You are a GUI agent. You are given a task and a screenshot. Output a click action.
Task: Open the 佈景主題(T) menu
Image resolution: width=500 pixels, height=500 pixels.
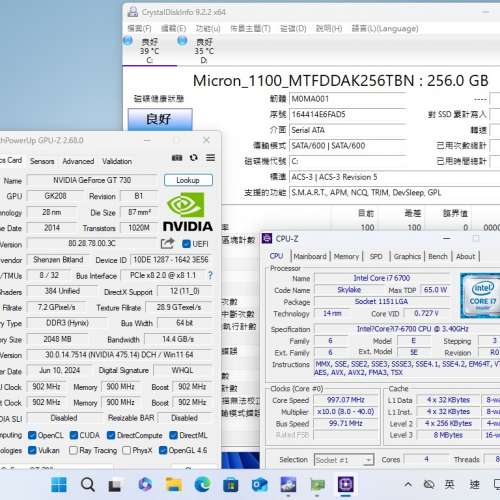point(250,29)
